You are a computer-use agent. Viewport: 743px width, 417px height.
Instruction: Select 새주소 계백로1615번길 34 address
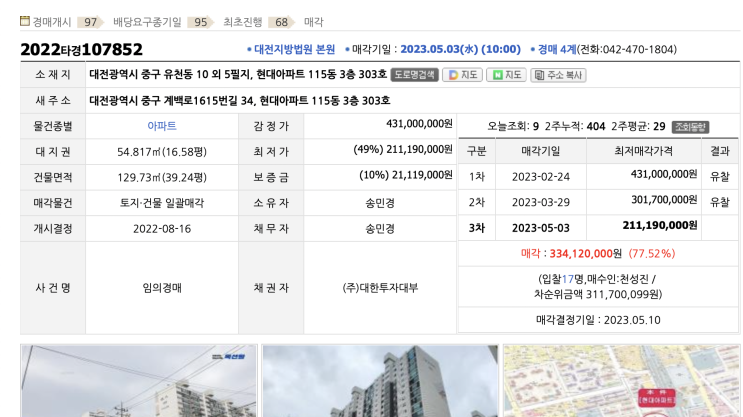(x=240, y=100)
